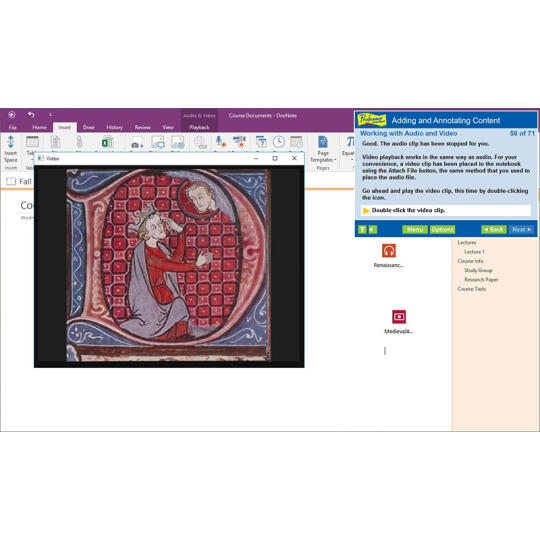
Task: Click the Link globe icon
Action: pos(200,142)
